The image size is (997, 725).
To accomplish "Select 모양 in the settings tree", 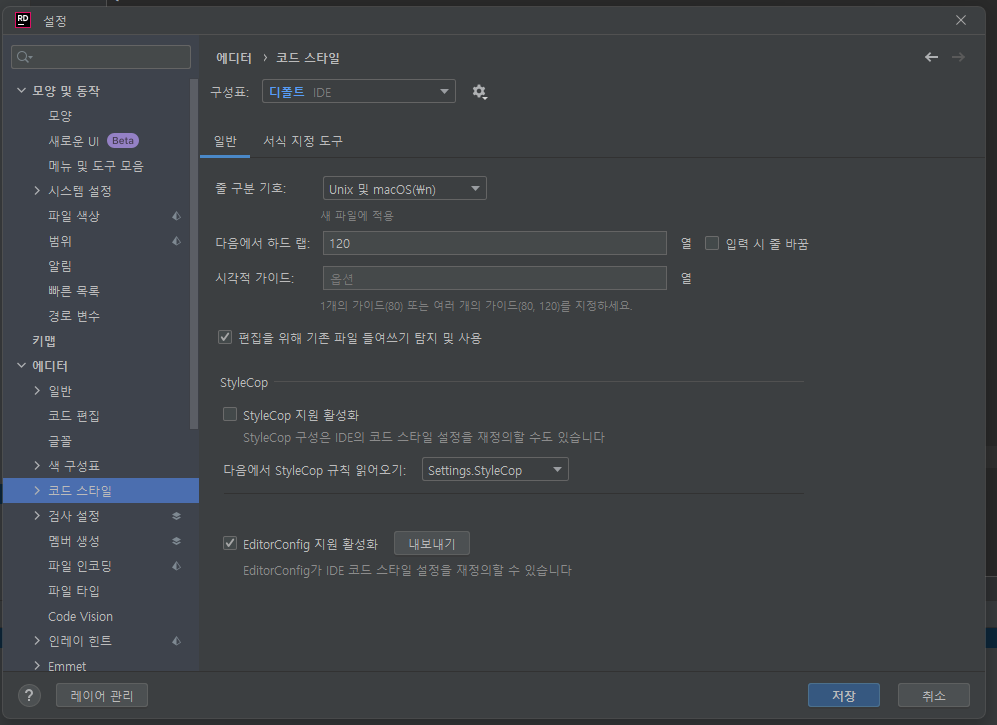I will coord(60,116).
